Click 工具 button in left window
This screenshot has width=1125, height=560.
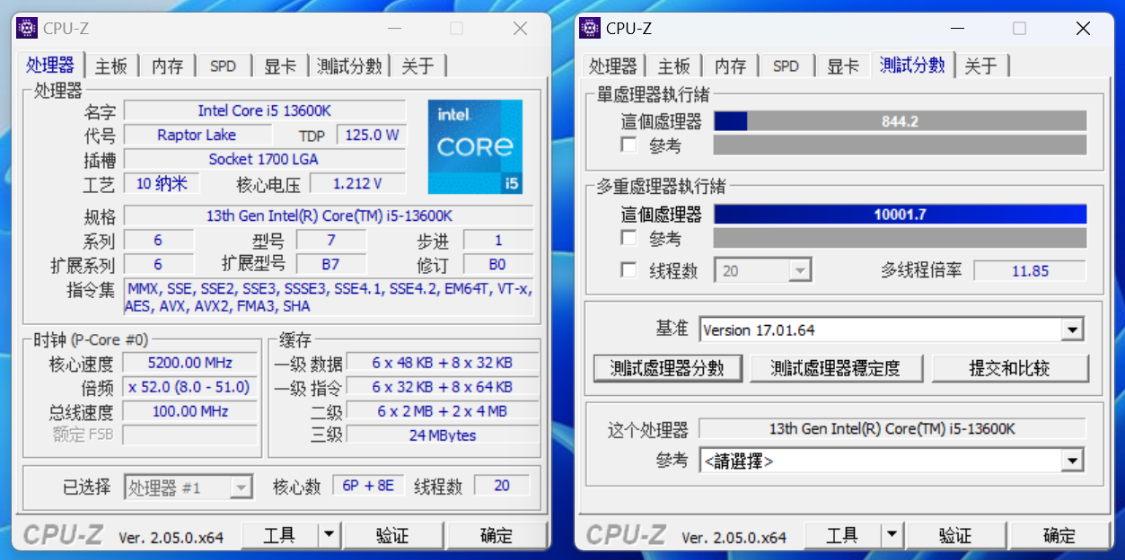(279, 534)
